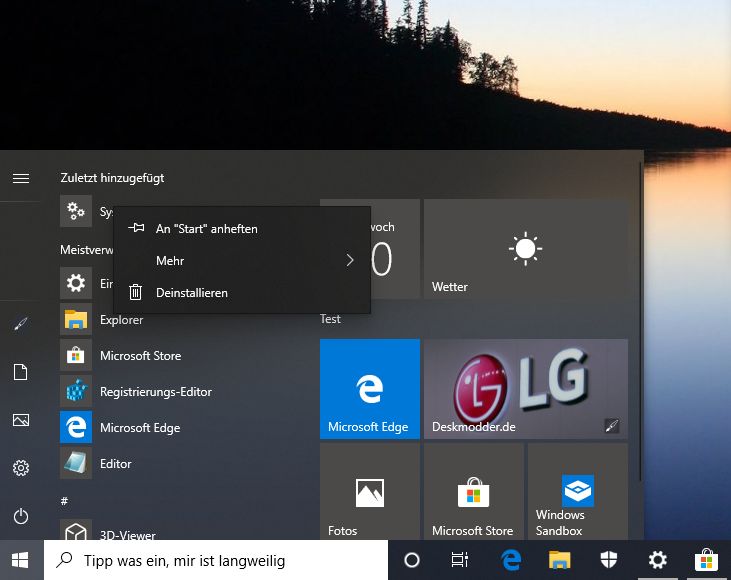731x580 pixels.
Task: Click the "Editor" label in app list
Action: tap(116, 463)
